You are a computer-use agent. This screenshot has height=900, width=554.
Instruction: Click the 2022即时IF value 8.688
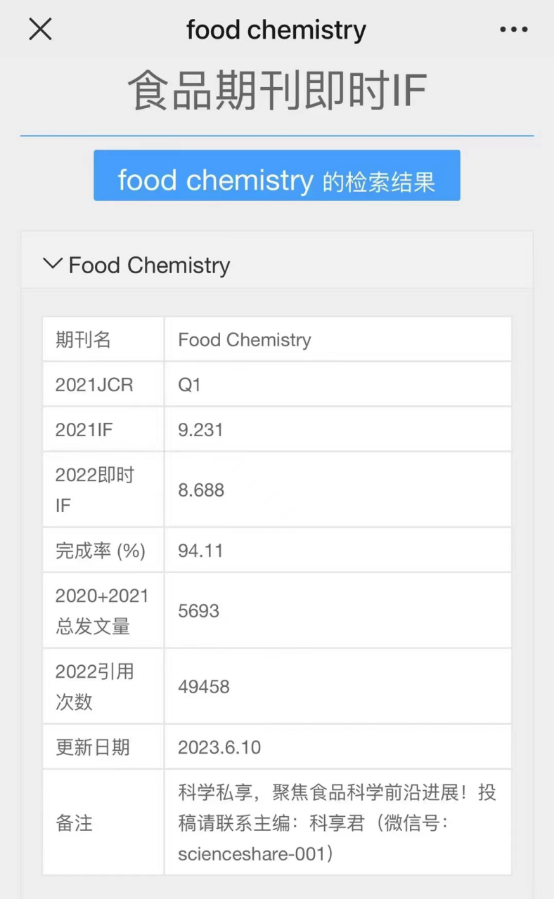[201, 490]
